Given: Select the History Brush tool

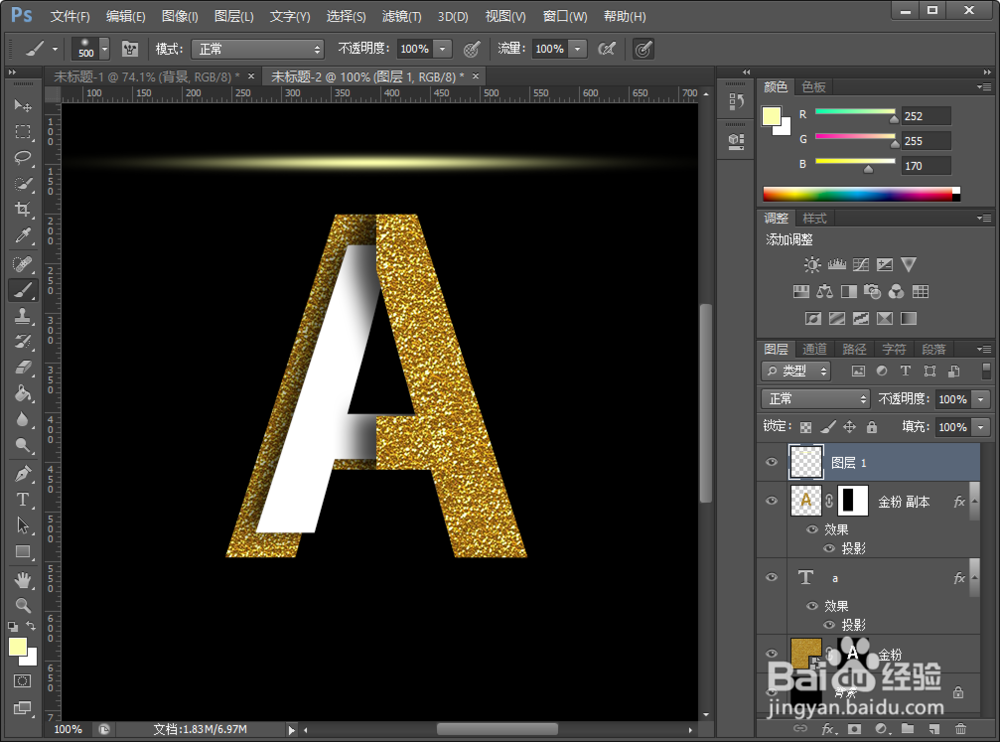Looking at the screenshot, I should point(23,341).
